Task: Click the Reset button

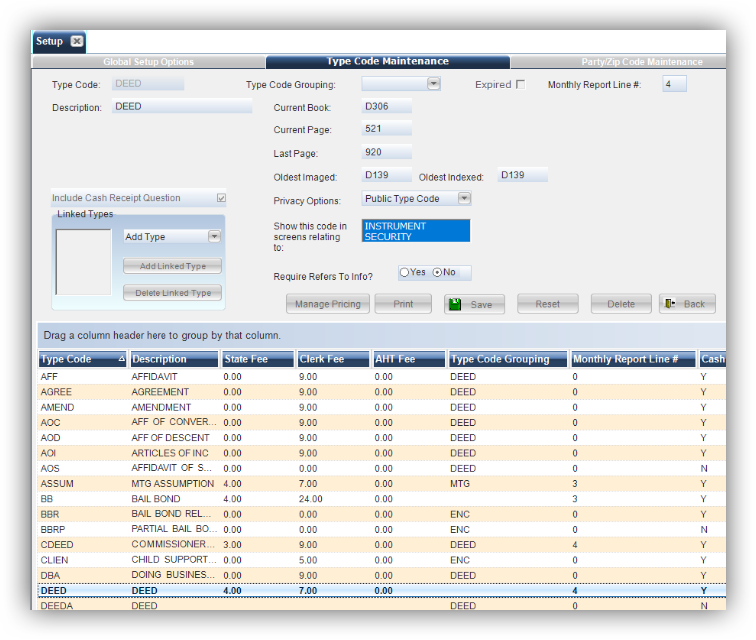Action: tap(548, 304)
